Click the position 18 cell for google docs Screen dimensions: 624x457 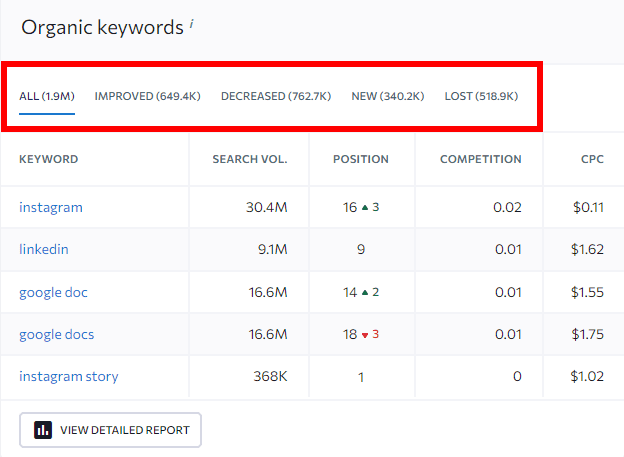[361, 334]
